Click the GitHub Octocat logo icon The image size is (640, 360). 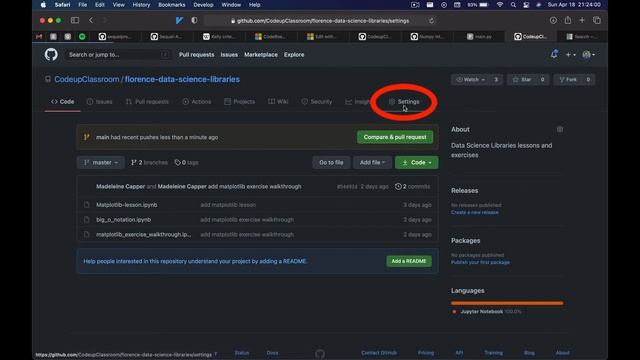tap(51, 54)
